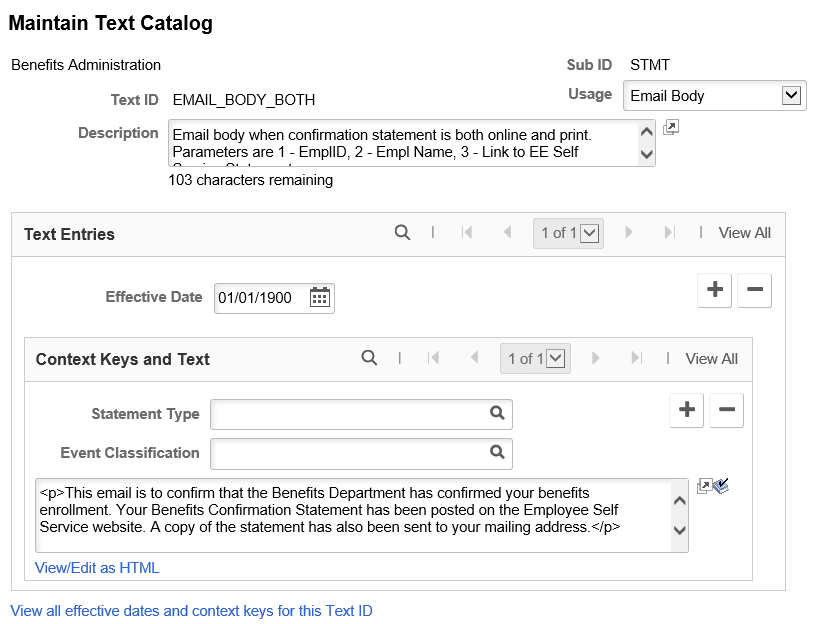This screenshot has width=822, height=624.
Task: Open the '1 of 1' selector in Context Keys
Action: click(x=535, y=359)
